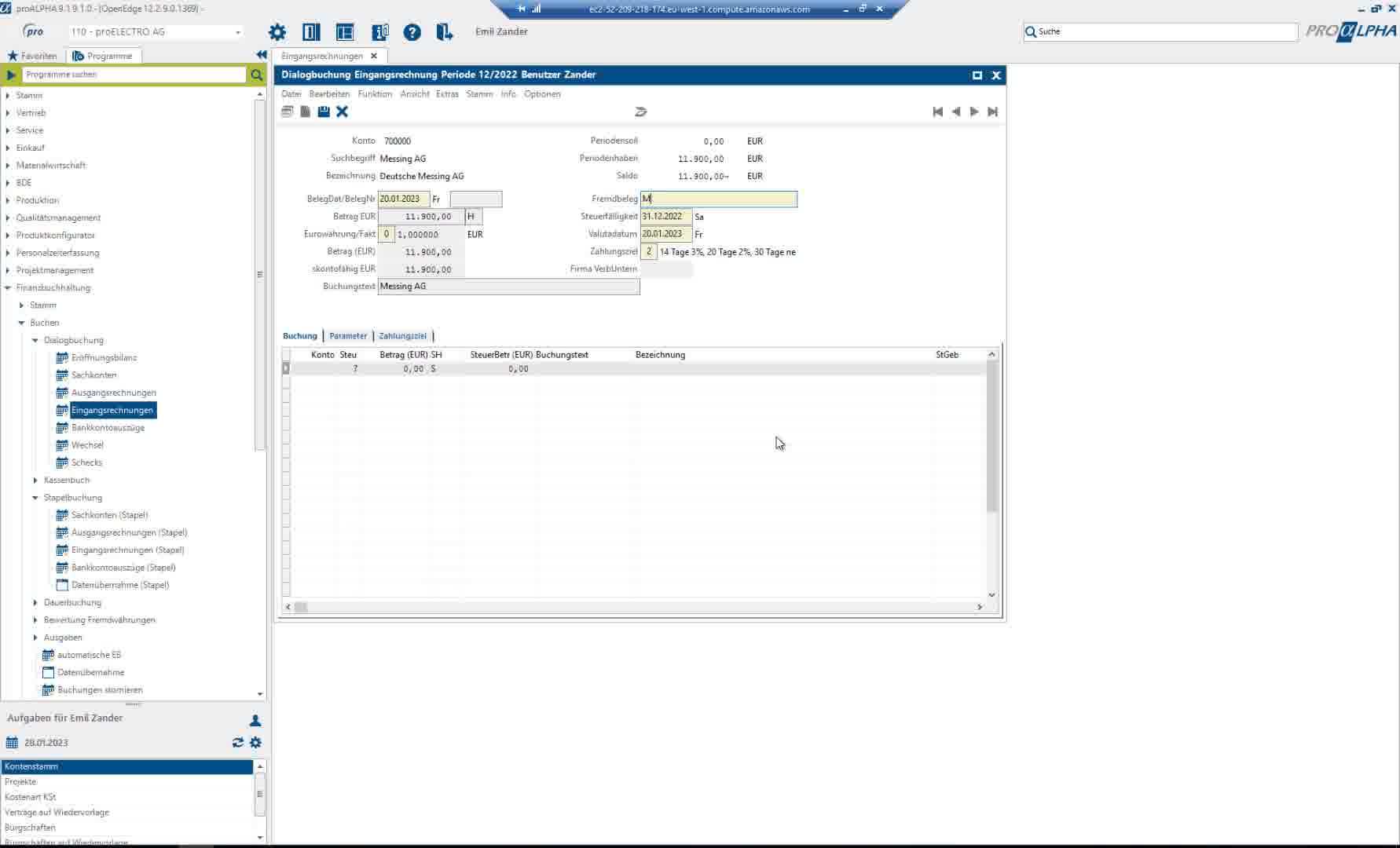Image resolution: width=1400 pixels, height=848 pixels.
Task: Collapse the Dialogbuchung tree node
Action: tap(35, 340)
